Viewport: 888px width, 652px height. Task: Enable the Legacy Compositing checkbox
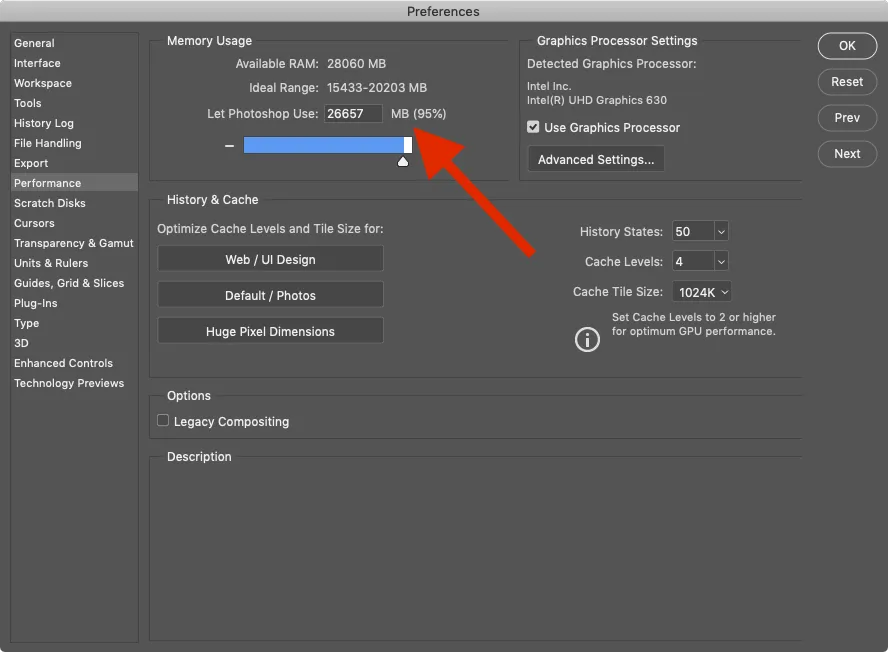[x=163, y=421]
